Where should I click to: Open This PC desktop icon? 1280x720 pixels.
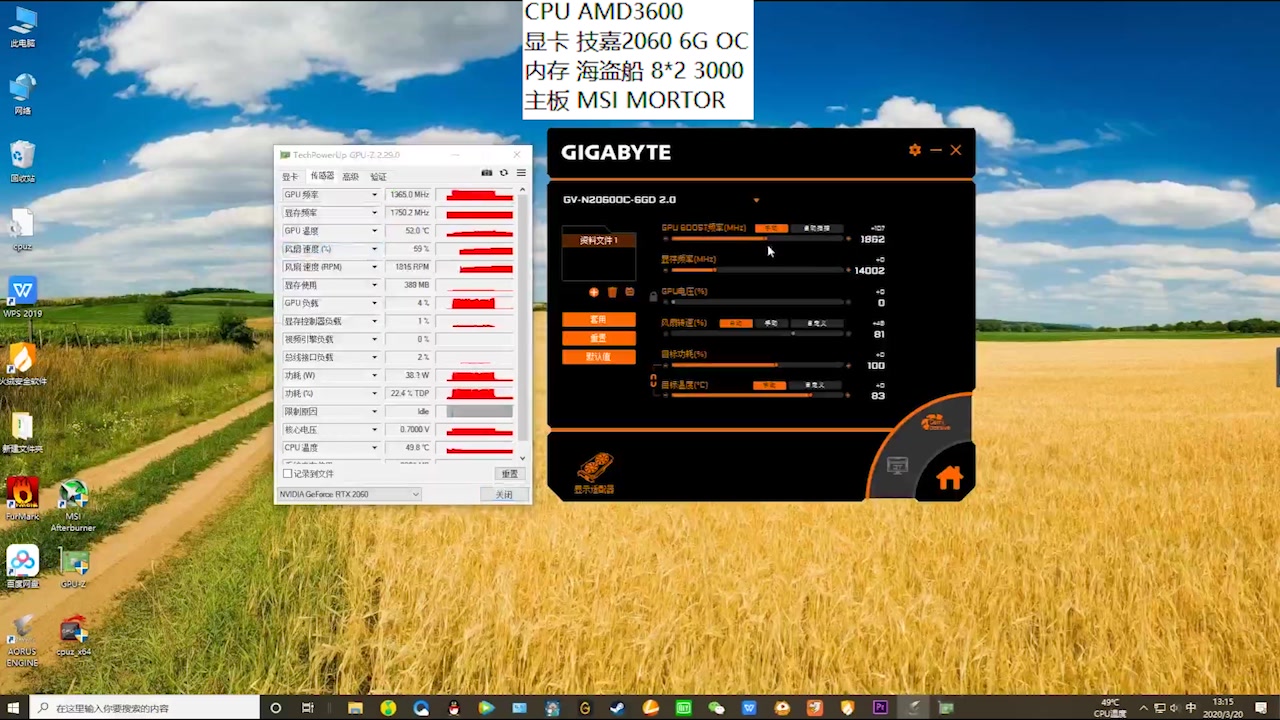pos(22,27)
